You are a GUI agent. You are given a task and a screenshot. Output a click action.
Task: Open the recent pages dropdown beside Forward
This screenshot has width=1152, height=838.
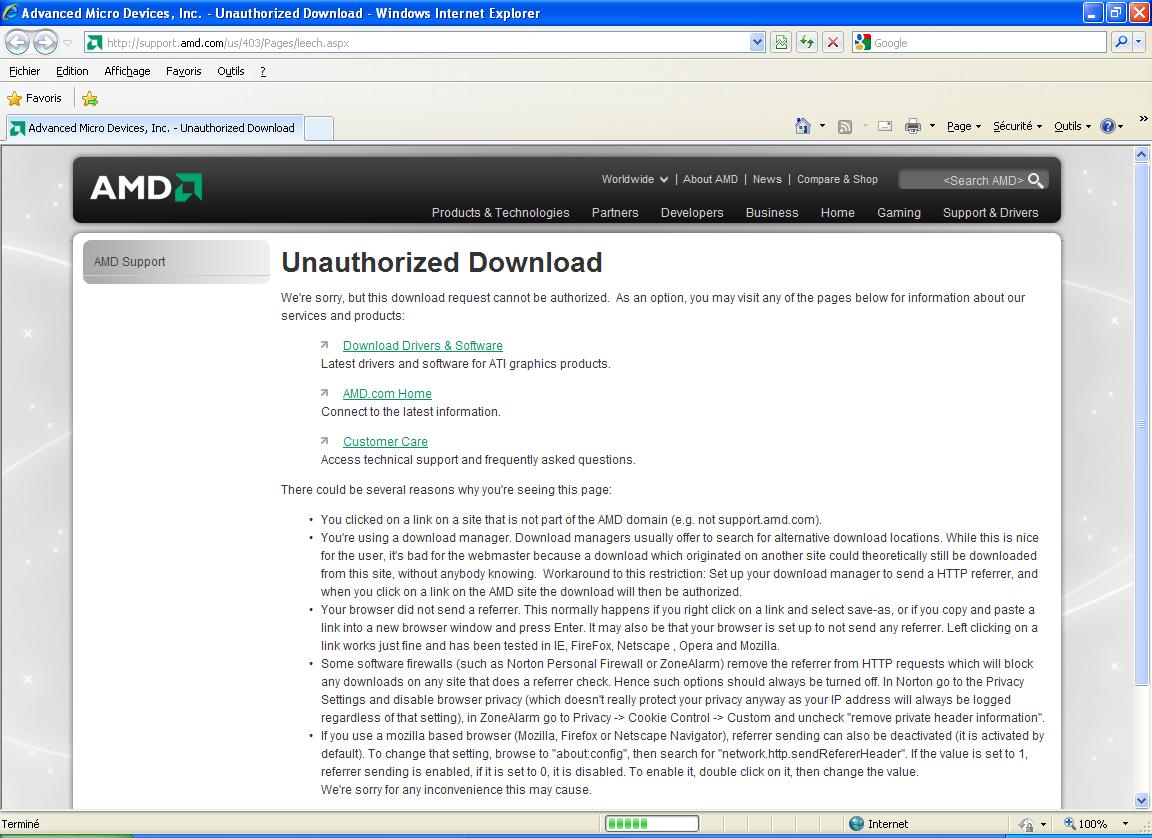(68, 43)
